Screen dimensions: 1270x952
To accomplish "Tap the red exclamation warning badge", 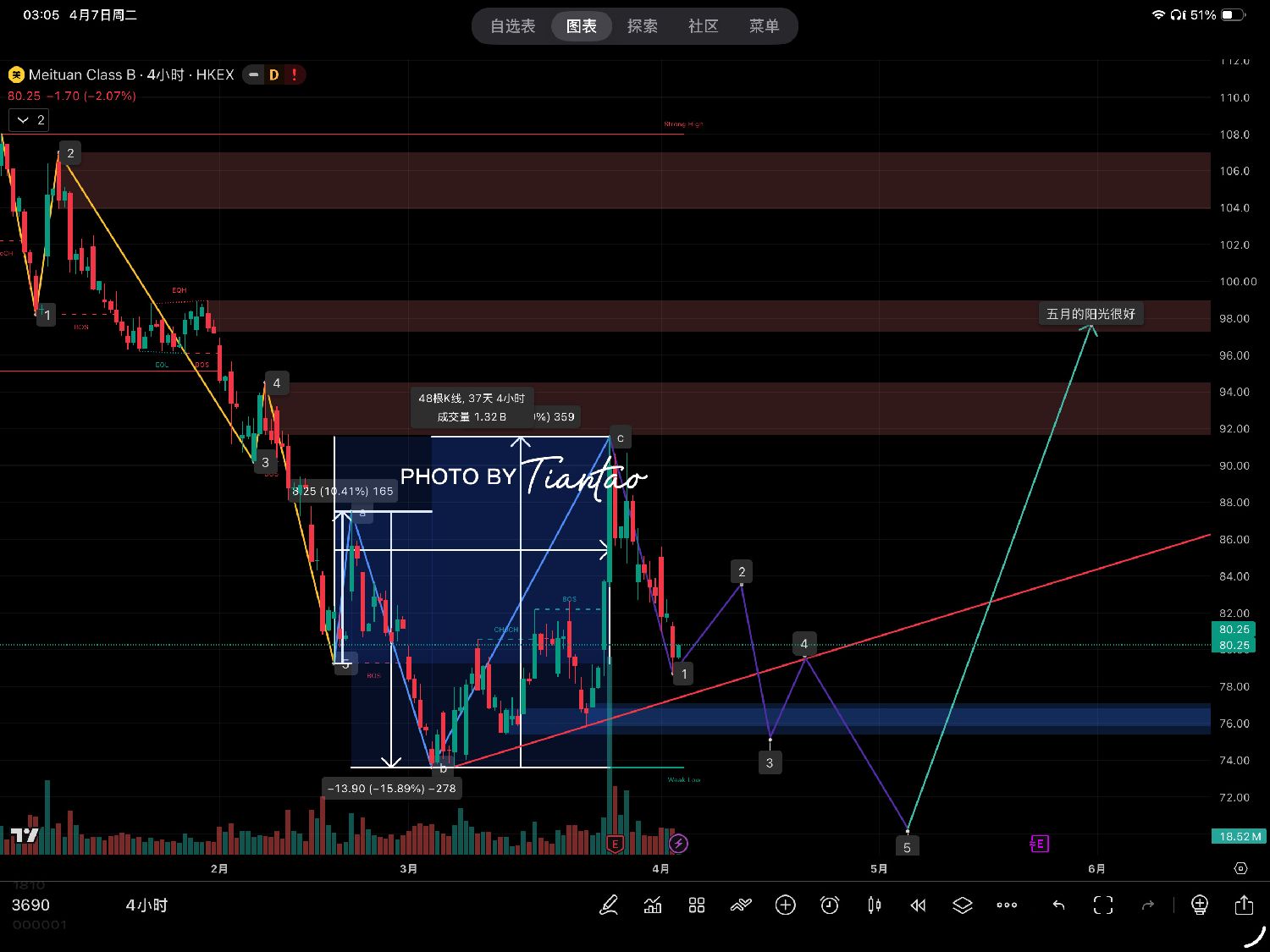I will [294, 74].
